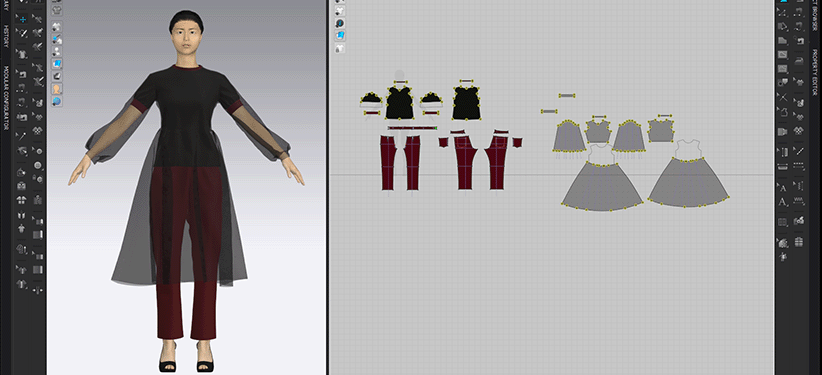This screenshot has height=375, width=822.
Task: Select the leftmost maroon pant leg pattern
Action: point(387,163)
